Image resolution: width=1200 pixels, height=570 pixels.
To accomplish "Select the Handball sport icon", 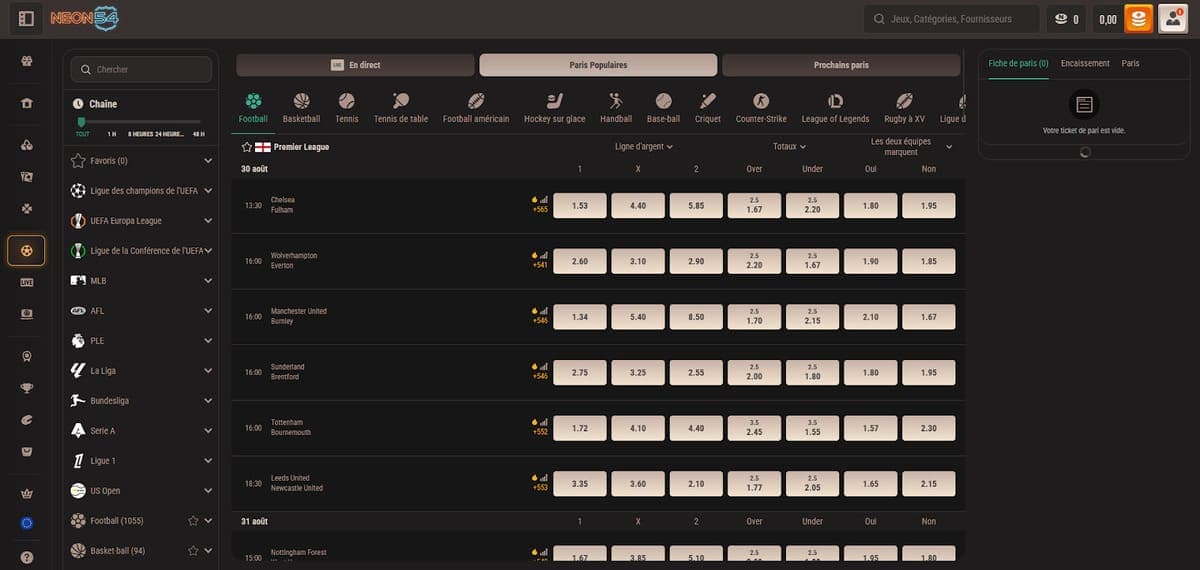I will coord(616,101).
